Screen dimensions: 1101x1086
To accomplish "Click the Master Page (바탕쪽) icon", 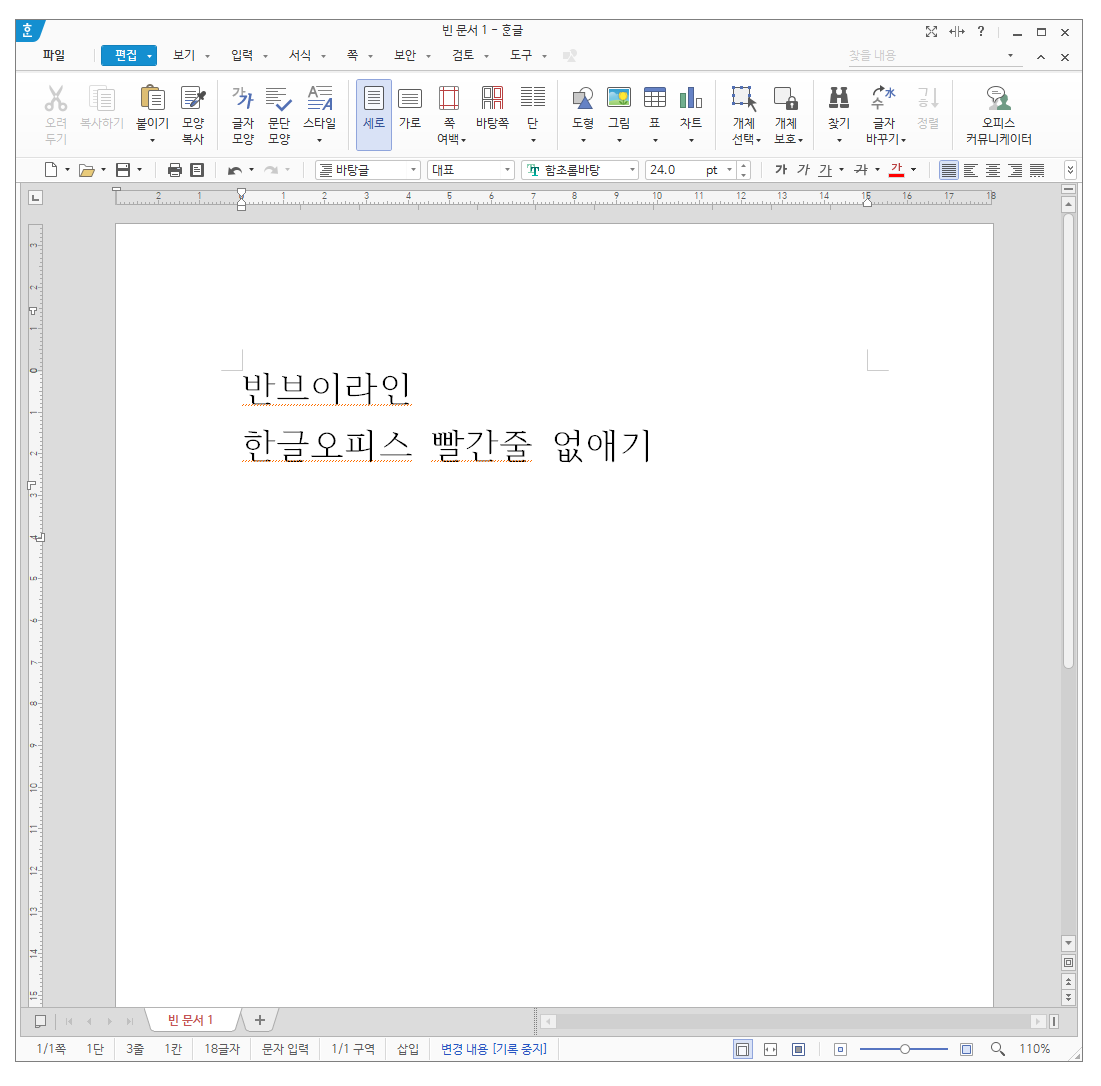I will click(492, 99).
